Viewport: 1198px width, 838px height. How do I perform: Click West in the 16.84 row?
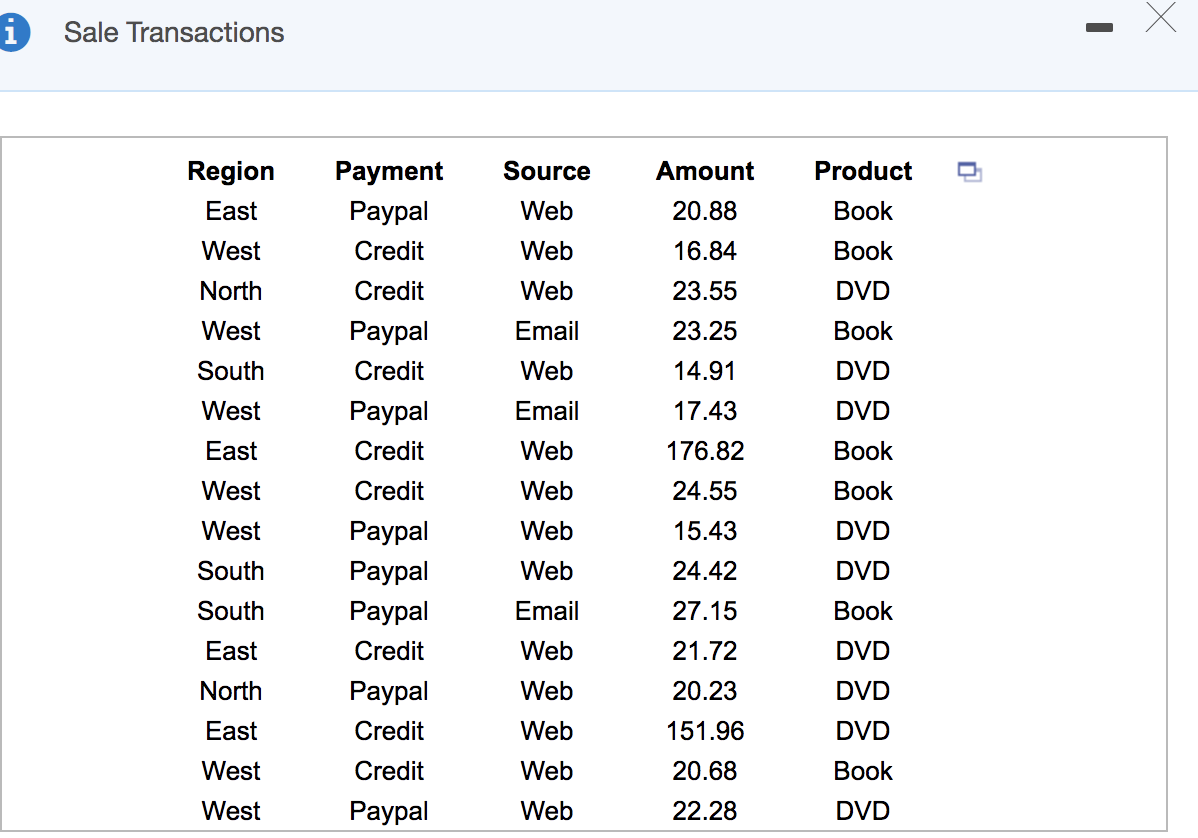point(231,251)
